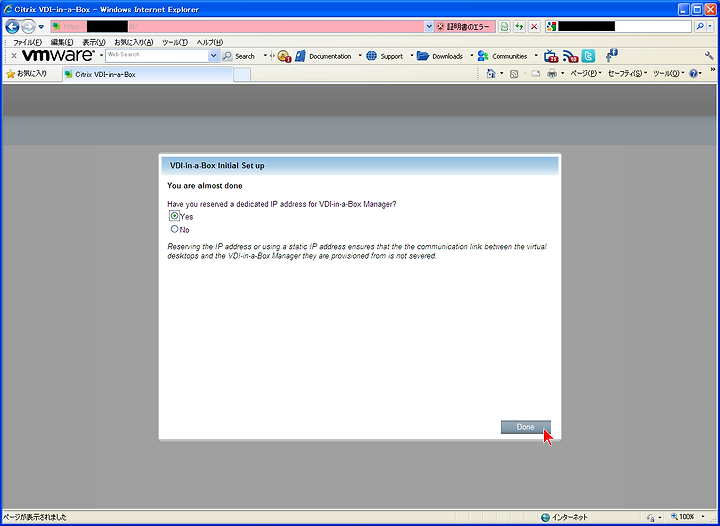Click the Twitter bird icon
720x526 pixels.
pyautogui.click(x=588, y=56)
